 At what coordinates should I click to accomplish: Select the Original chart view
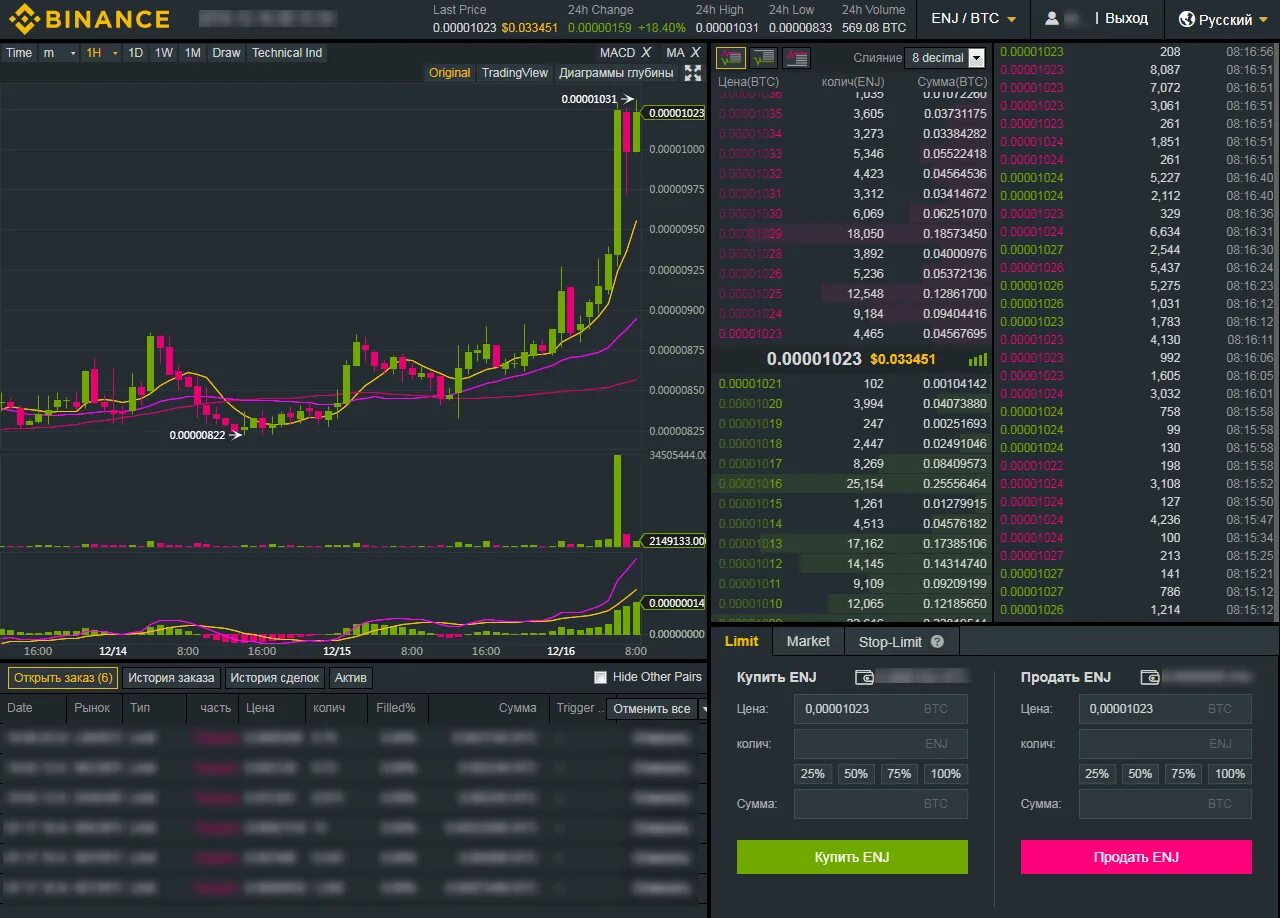tap(449, 73)
